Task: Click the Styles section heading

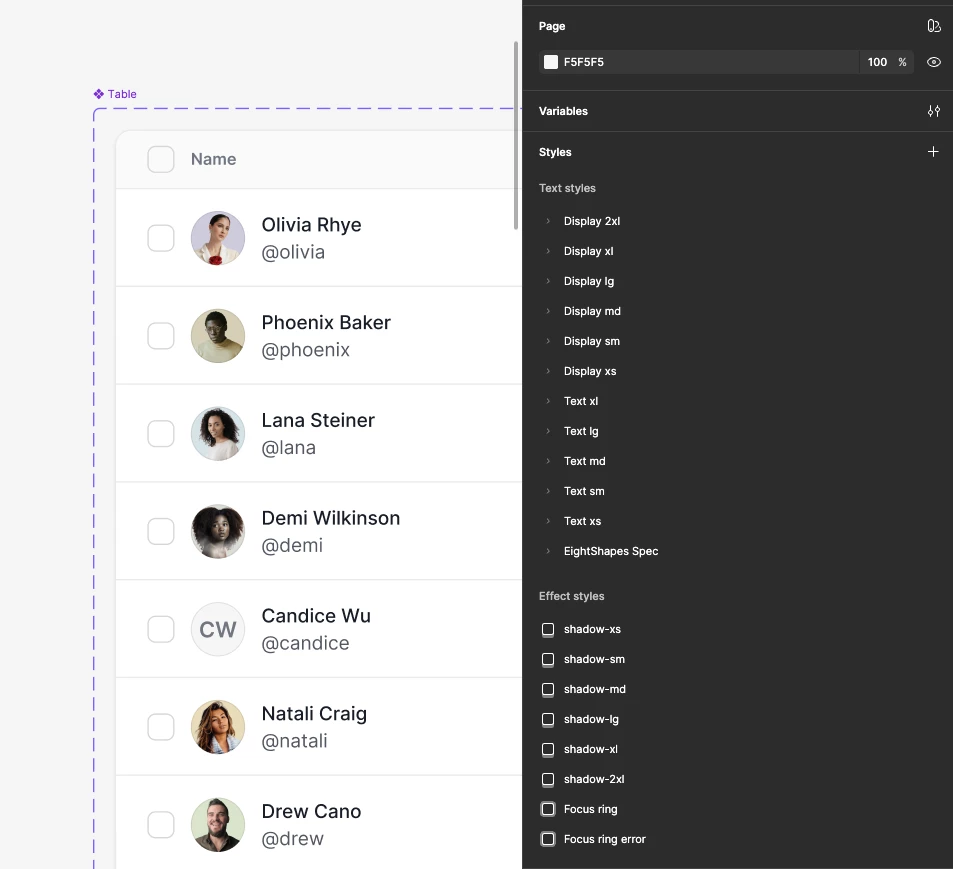Action: pyautogui.click(x=555, y=152)
